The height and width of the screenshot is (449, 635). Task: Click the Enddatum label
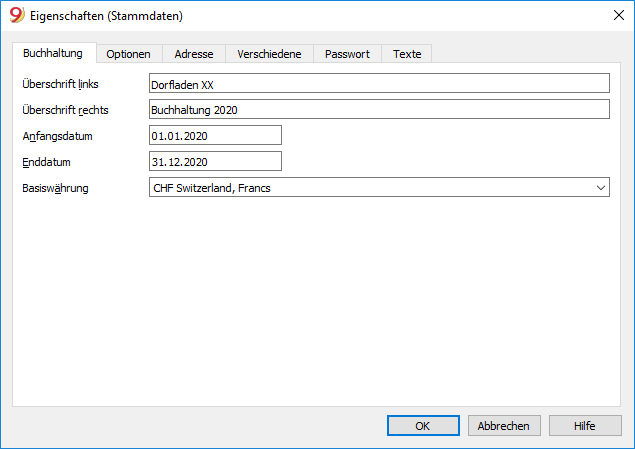tap(46, 162)
